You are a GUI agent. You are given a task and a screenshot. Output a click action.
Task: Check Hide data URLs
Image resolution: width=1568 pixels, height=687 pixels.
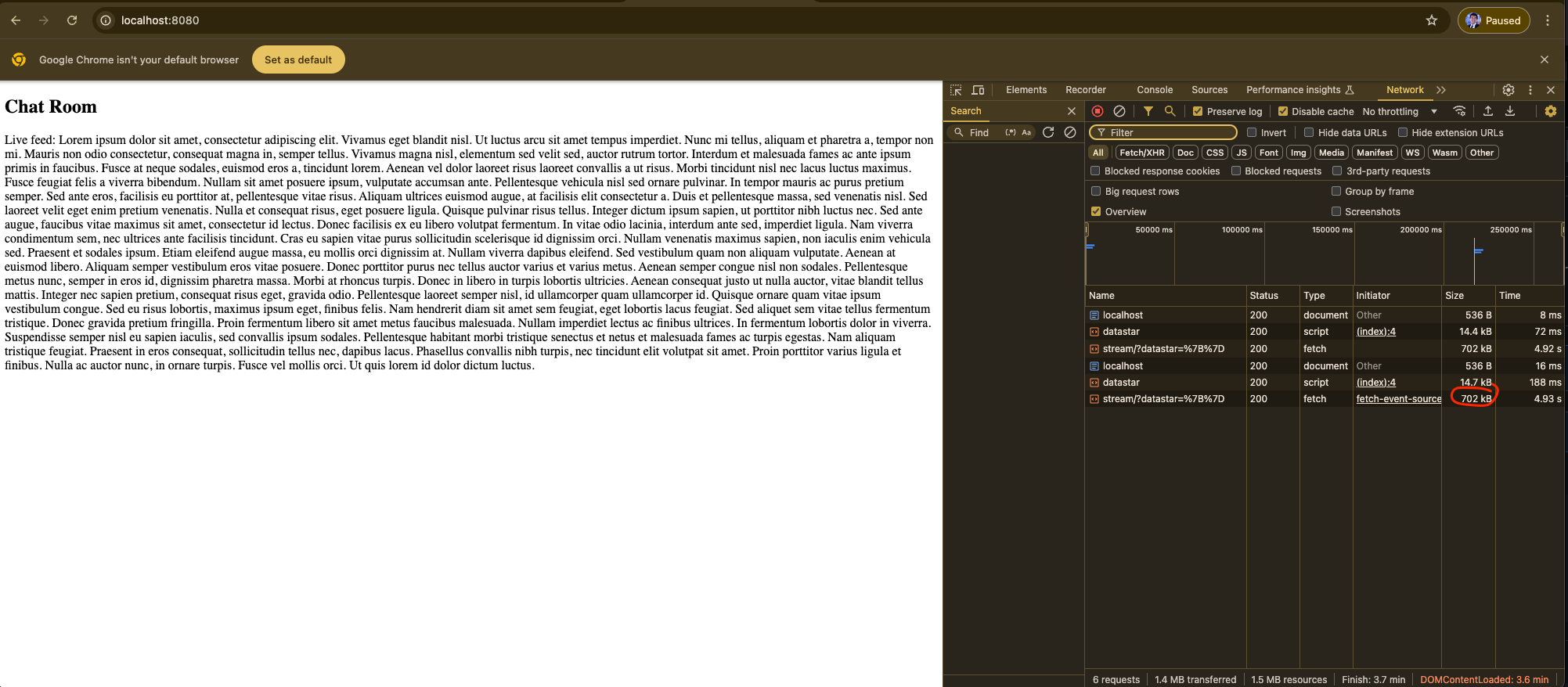(1309, 132)
